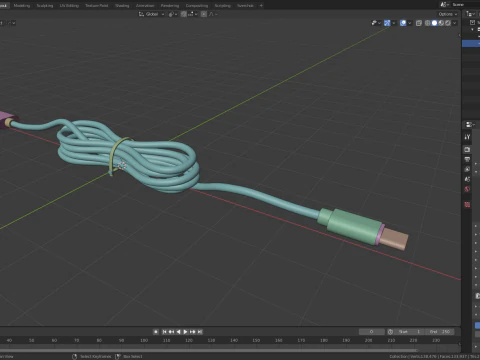Click the scene statistics text in status bar
Image resolution: width=480 pixels, height=360 pixels.
point(434,356)
